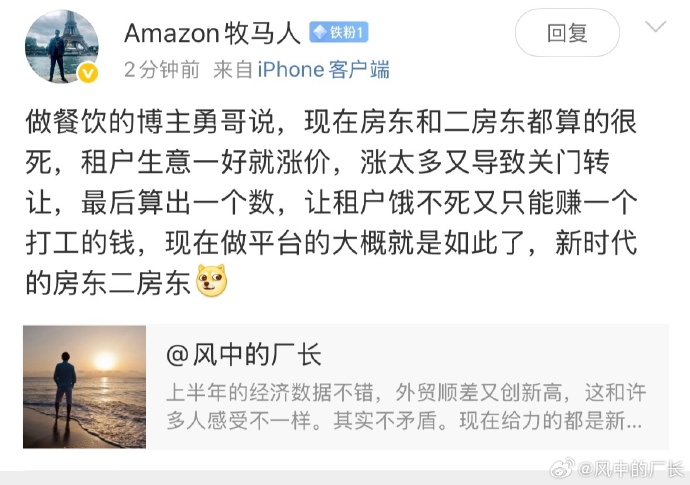
Task: Click the yellow verified V badge
Action: point(87,73)
